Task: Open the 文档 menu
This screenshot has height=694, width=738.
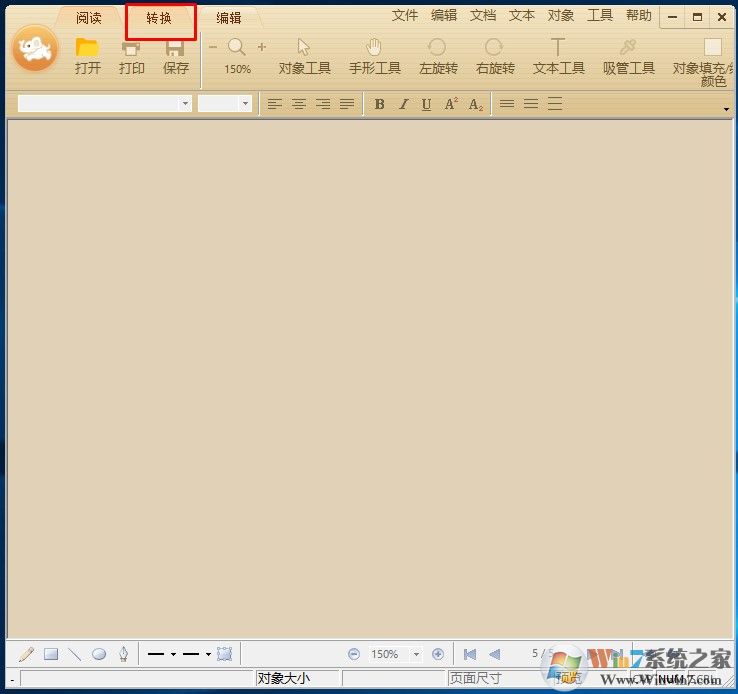Action: (x=483, y=15)
